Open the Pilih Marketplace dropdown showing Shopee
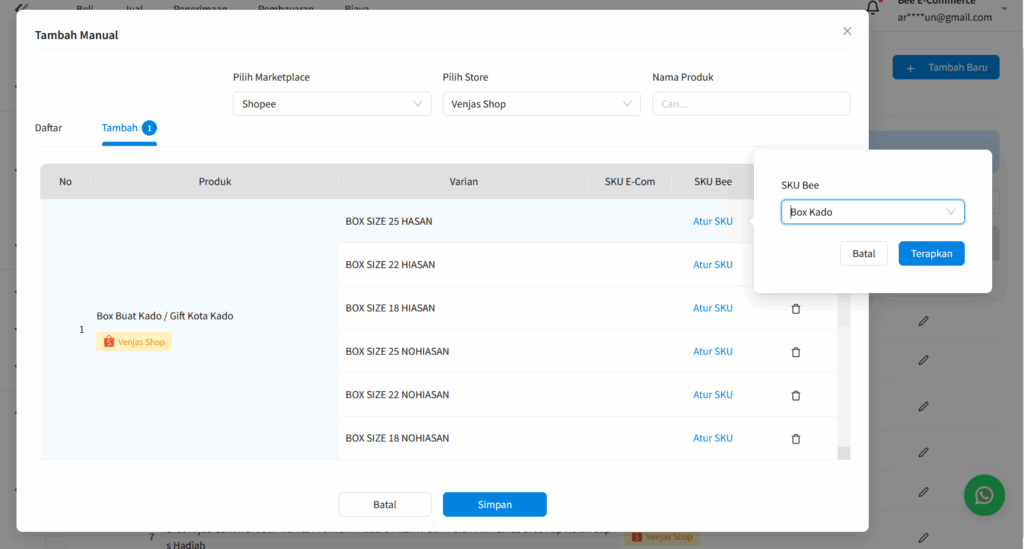The height and width of the screenshot is (549, 1024). point(332,104)
